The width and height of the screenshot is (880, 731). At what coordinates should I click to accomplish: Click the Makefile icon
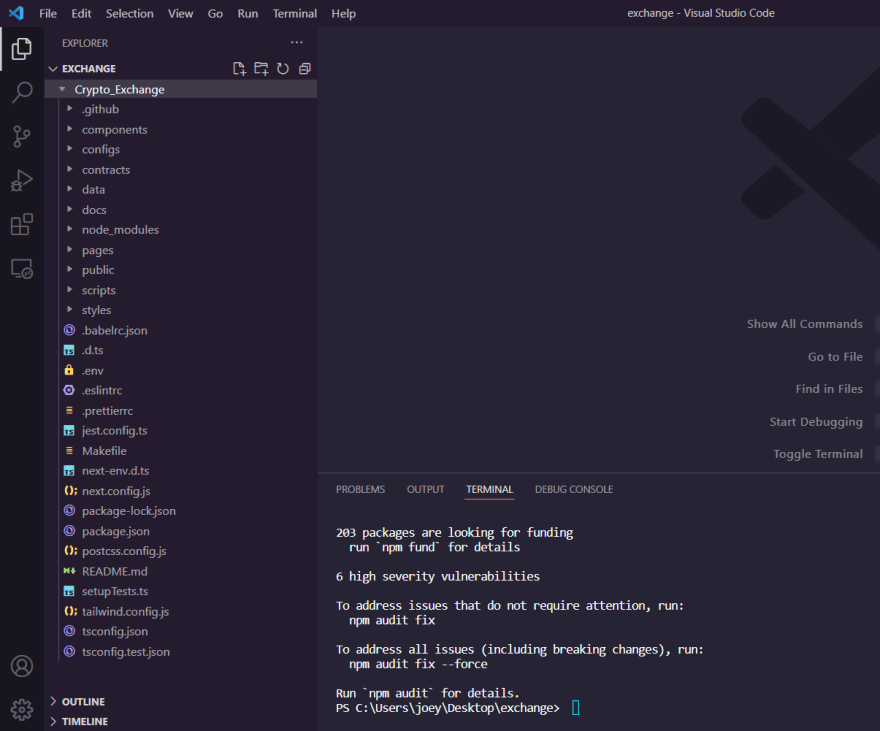point(69,450)
